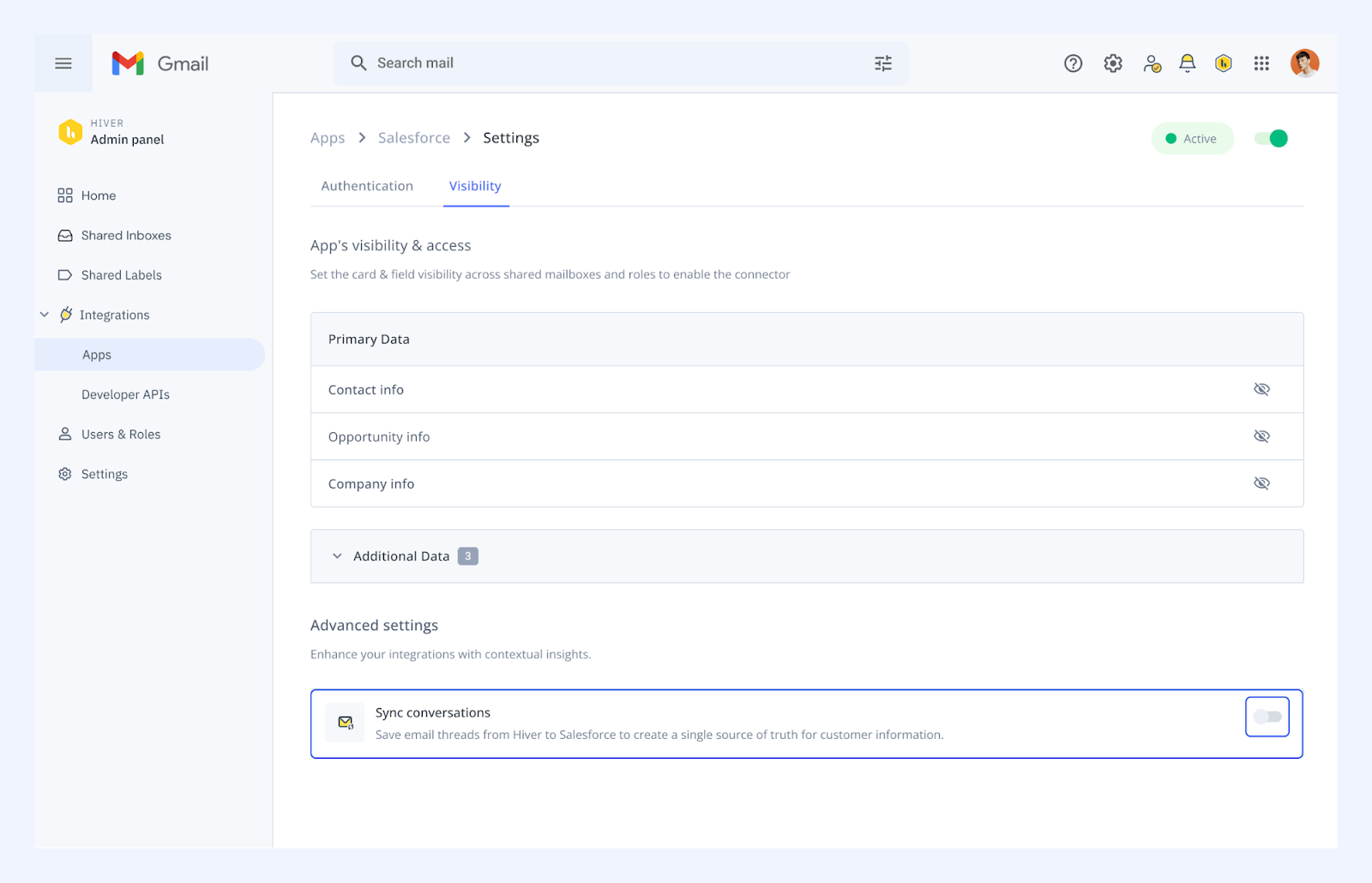Click the Hiver hexagon icon in toolbar

[1224, 63]
